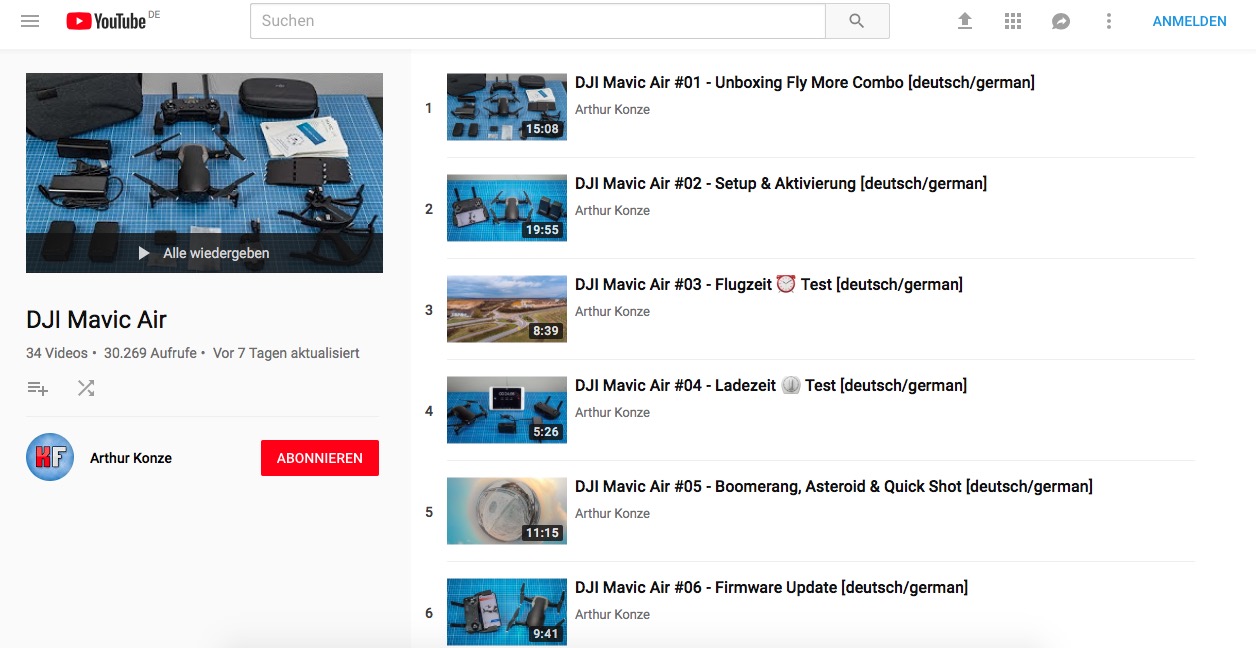Open Arthur Konze channel avatar
Screen dimensions: 1256x648
50,458
